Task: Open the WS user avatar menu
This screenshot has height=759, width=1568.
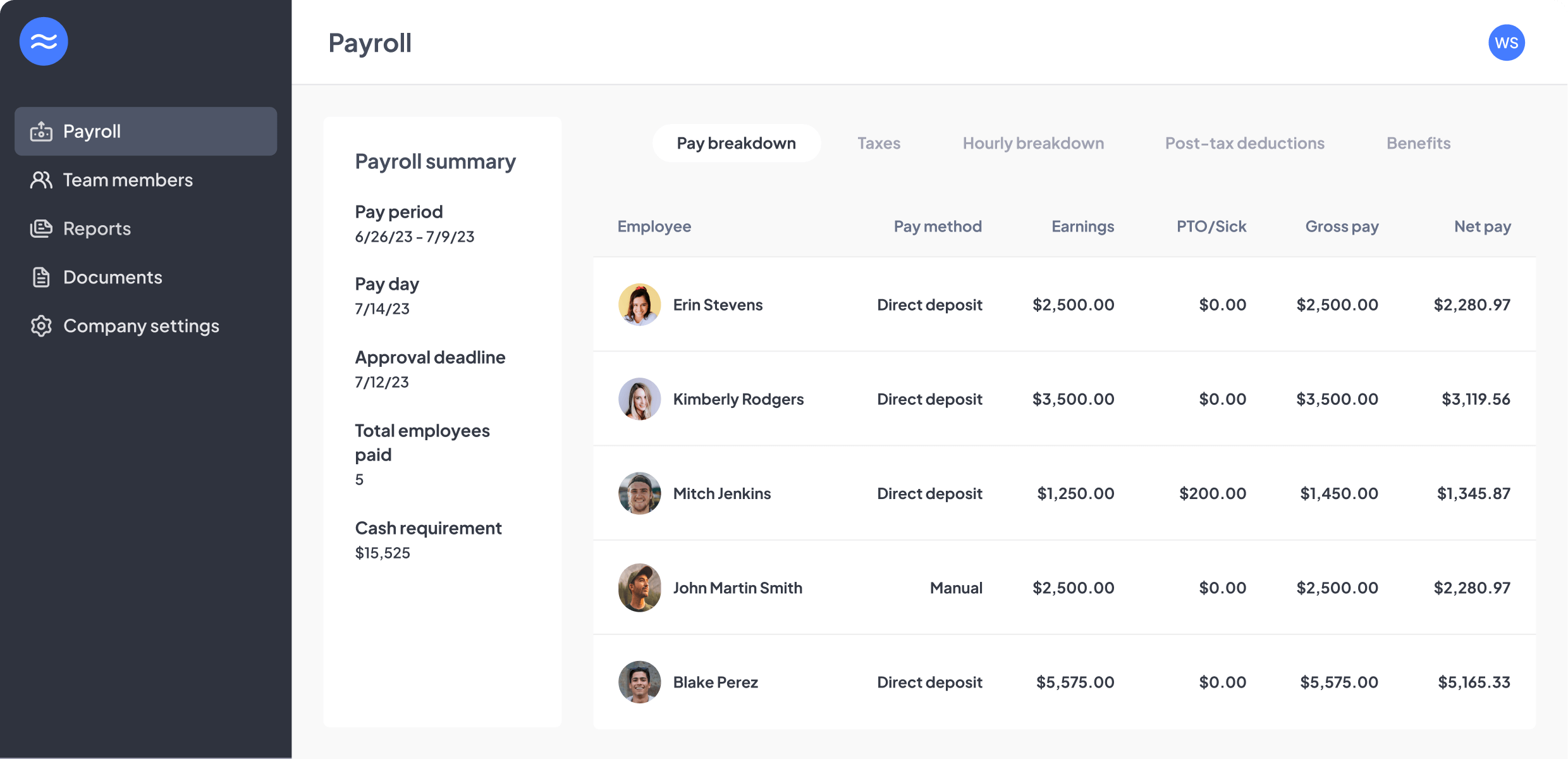Action: [x=1507, y=42]
